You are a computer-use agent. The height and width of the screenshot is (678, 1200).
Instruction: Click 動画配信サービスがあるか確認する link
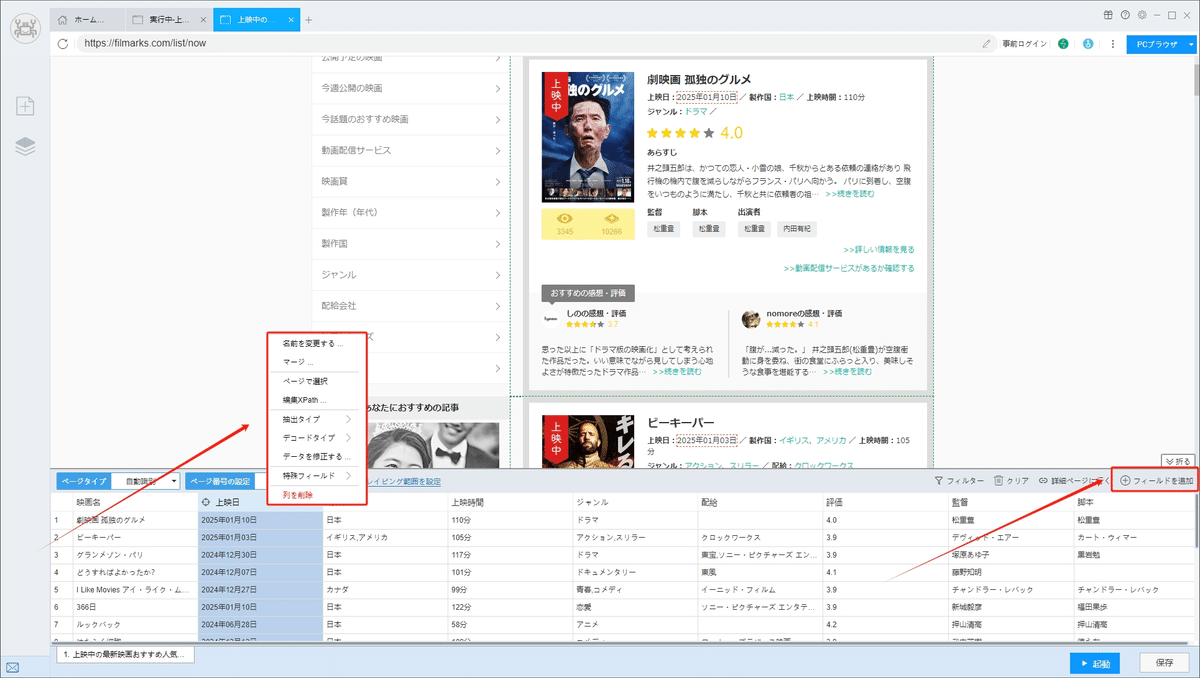[849, 268]
